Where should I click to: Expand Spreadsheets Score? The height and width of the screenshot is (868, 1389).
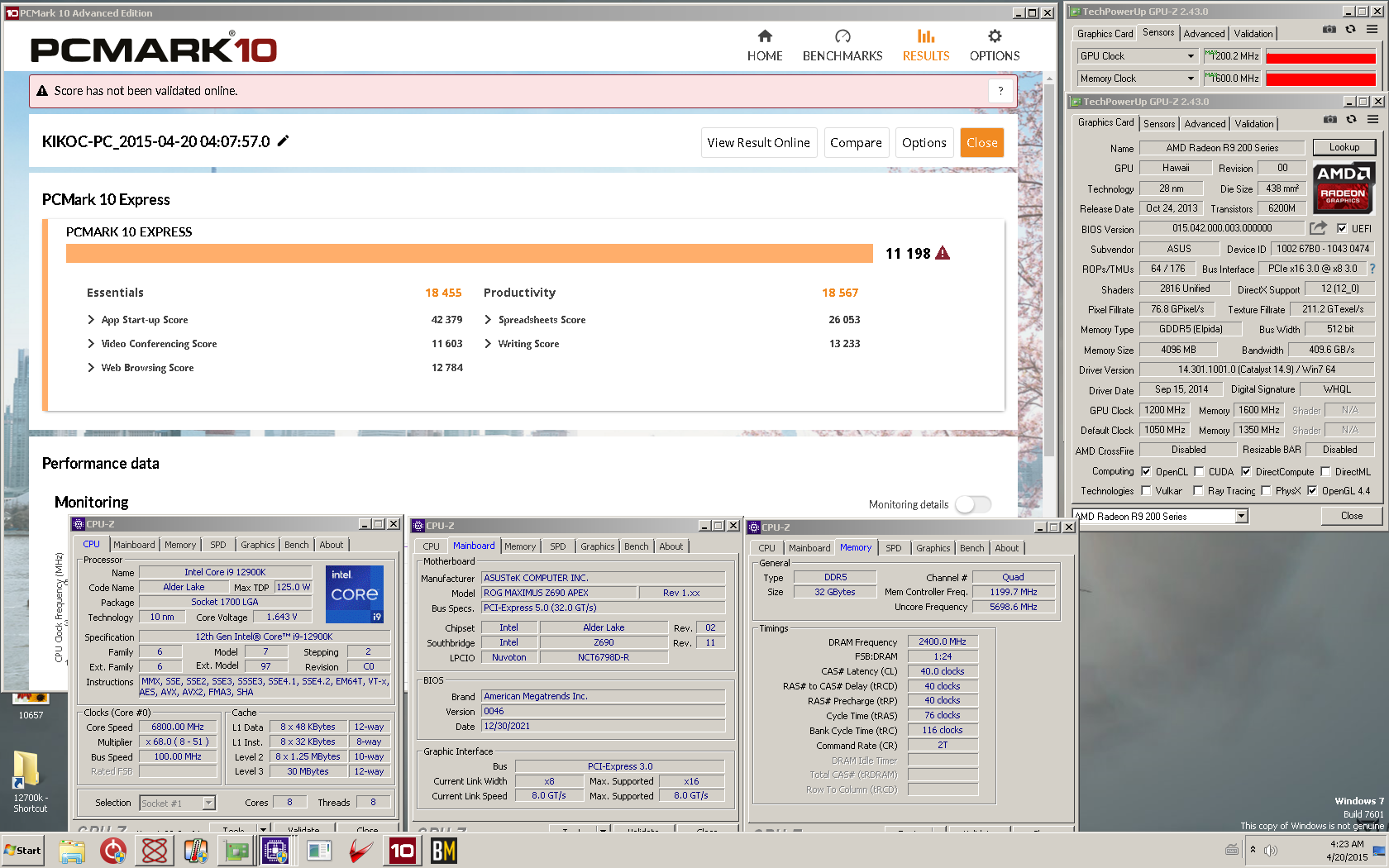[488, 319]
